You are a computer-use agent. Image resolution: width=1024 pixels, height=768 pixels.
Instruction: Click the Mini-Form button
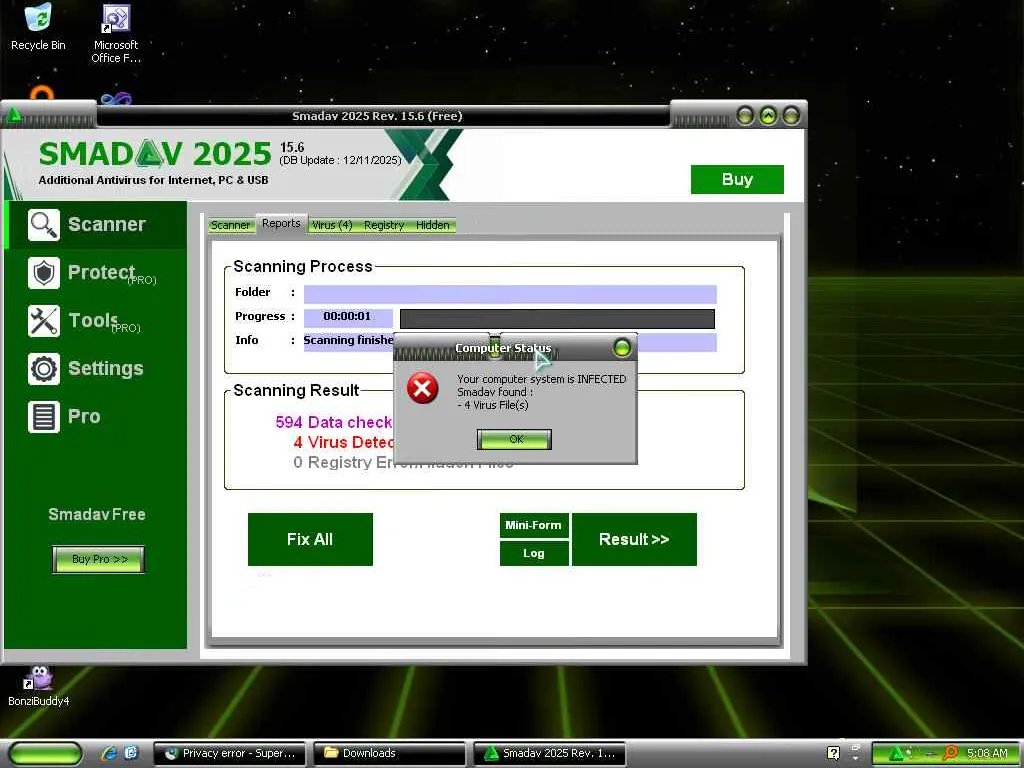click(534, 525)
